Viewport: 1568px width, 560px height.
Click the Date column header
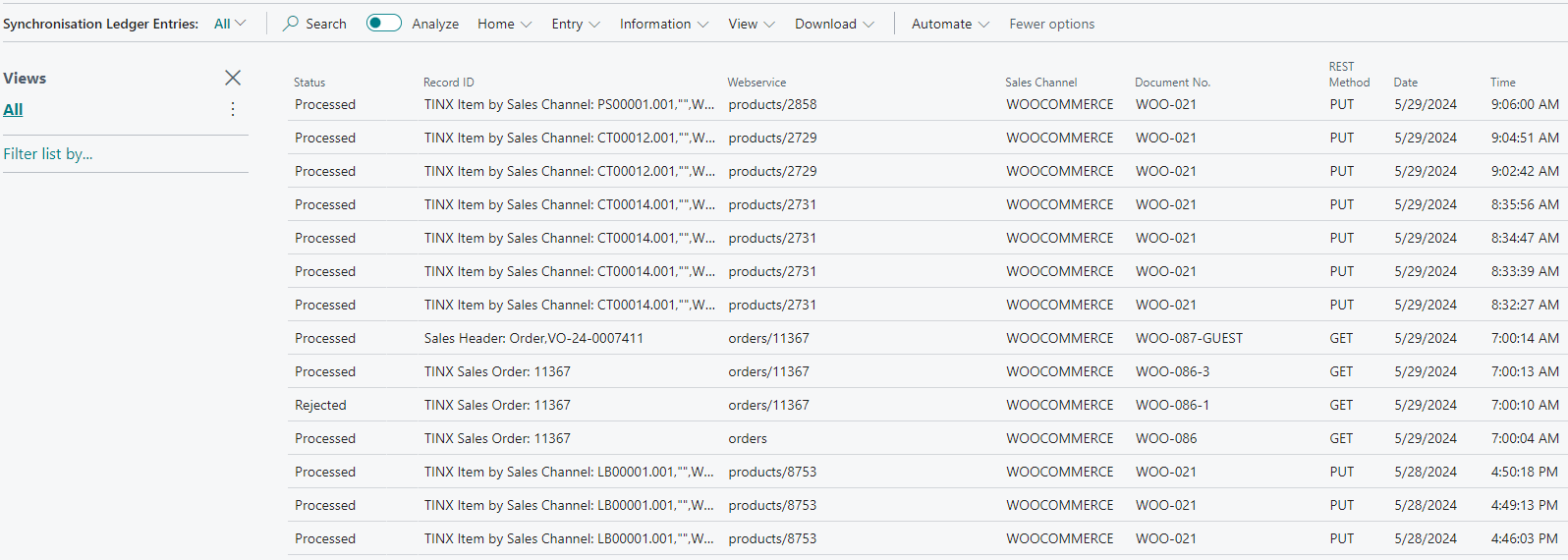pyautogui.click(x=1406, y=83)
